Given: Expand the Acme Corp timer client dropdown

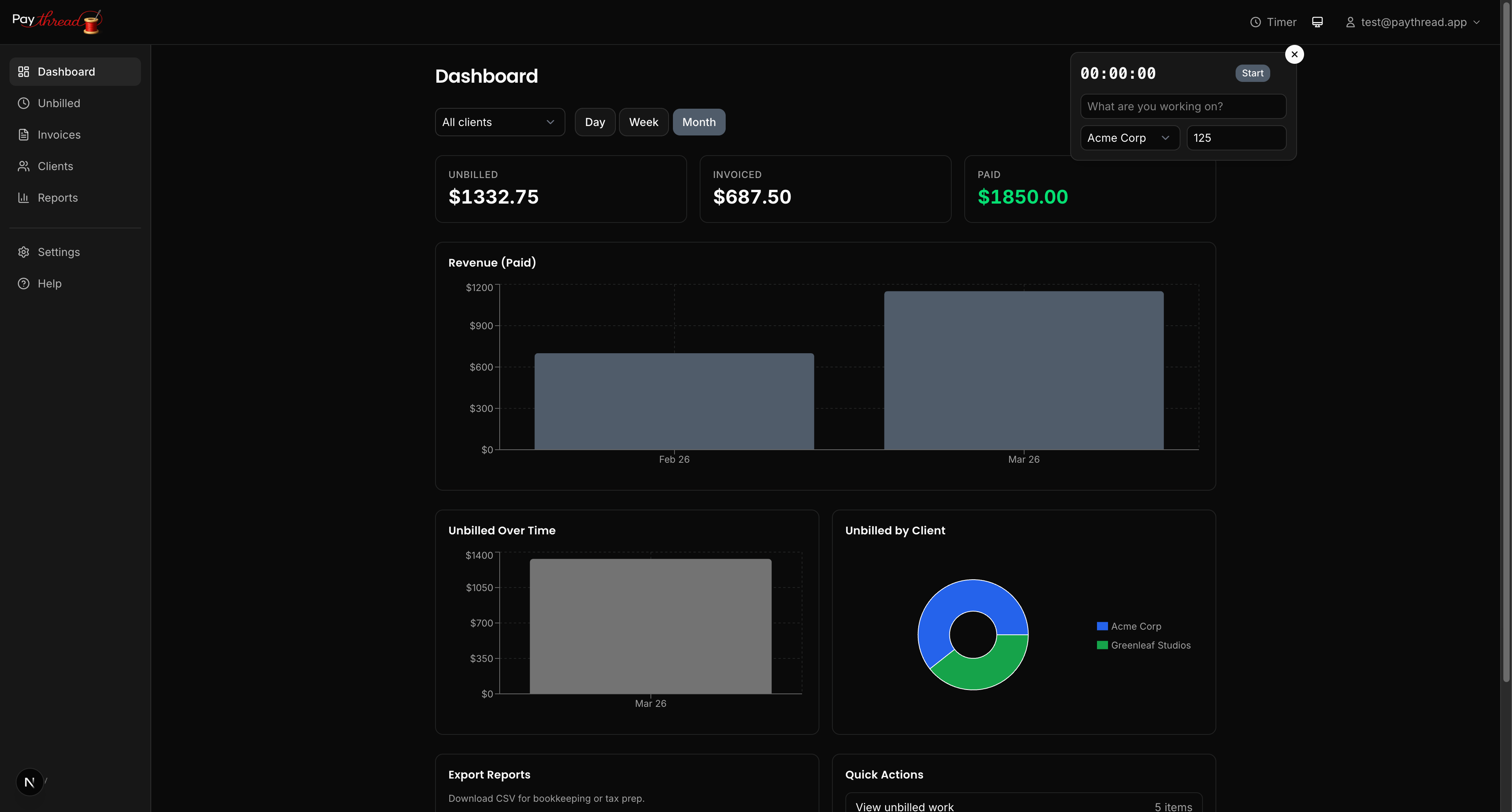Looking at the screenshot, I should coord(1129,138).
